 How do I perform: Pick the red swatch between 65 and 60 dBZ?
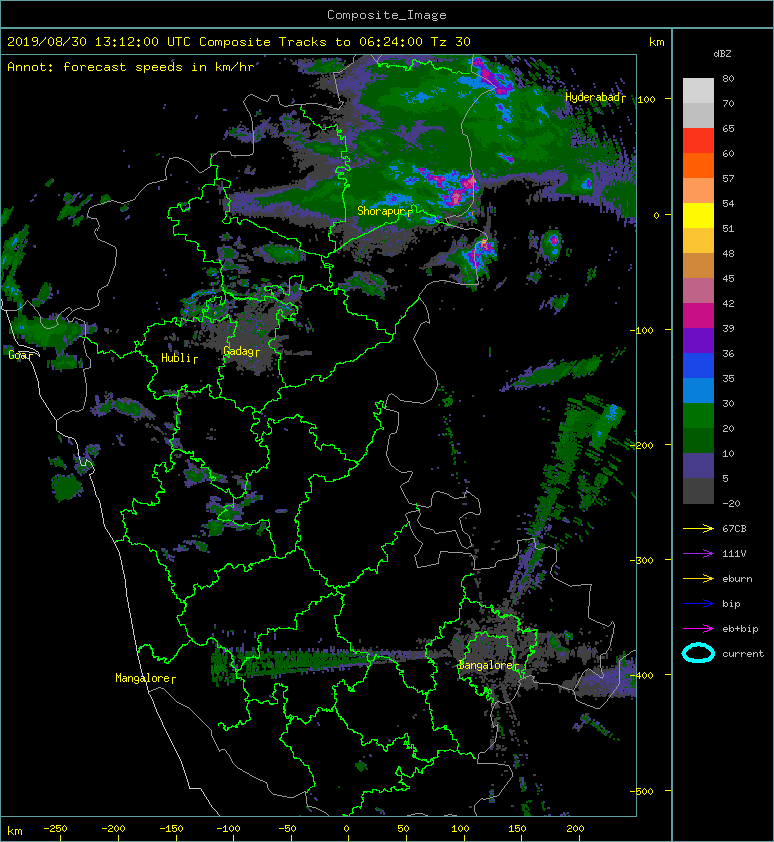(x=698, y=141)
